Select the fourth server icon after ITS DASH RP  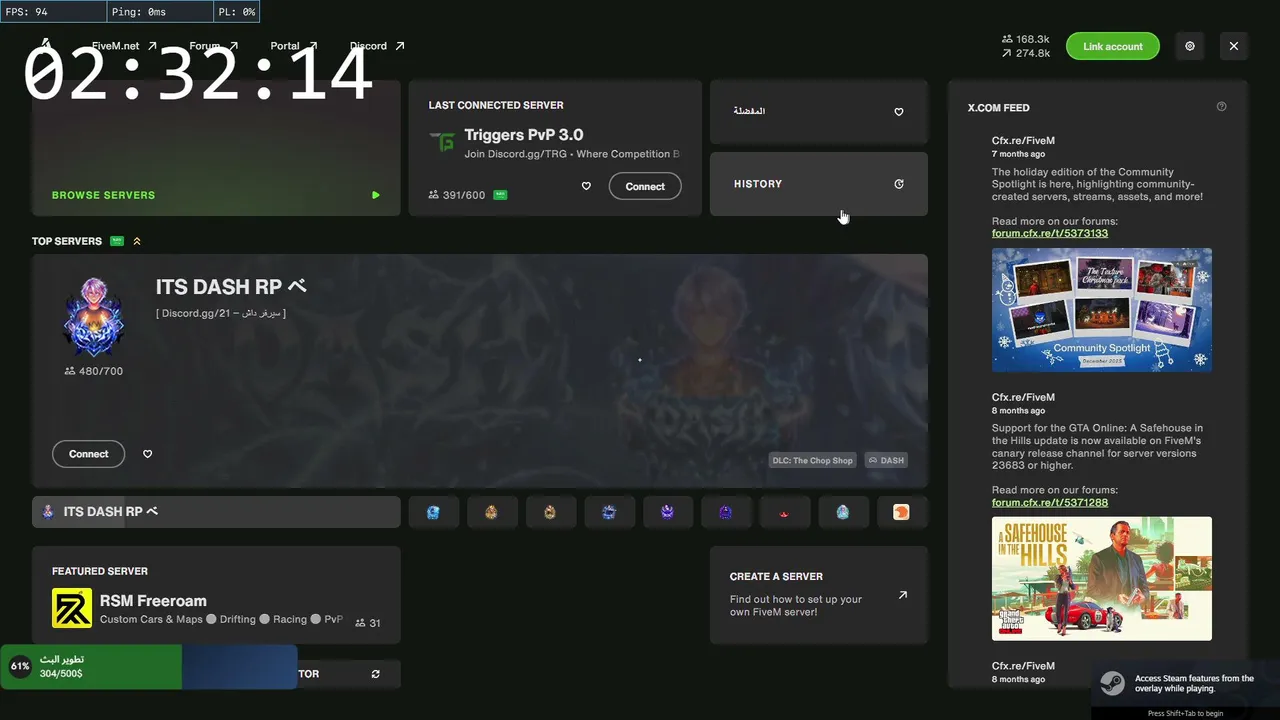pos(609,512)
